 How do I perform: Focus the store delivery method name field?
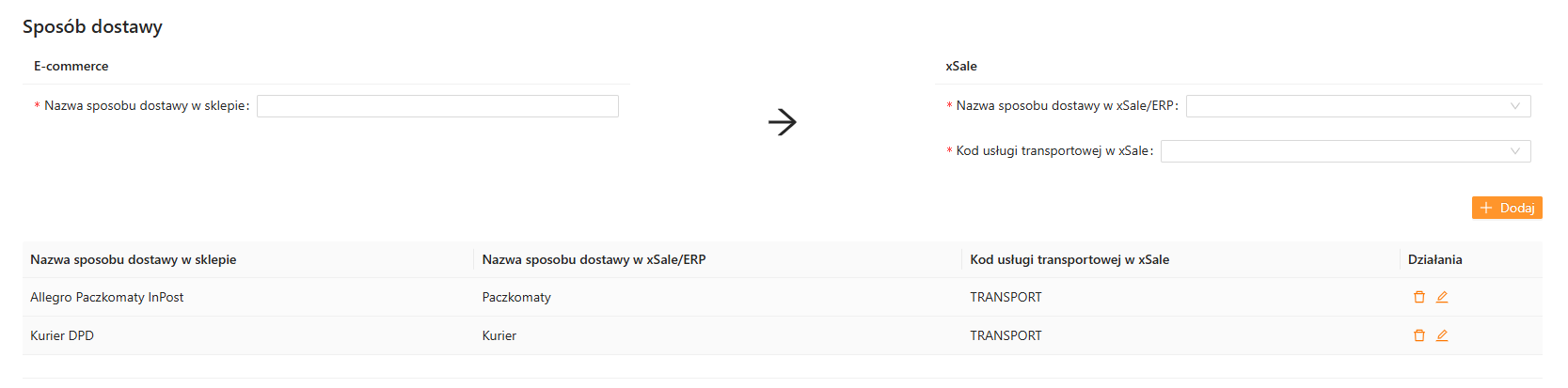click(x=437, y=106)
